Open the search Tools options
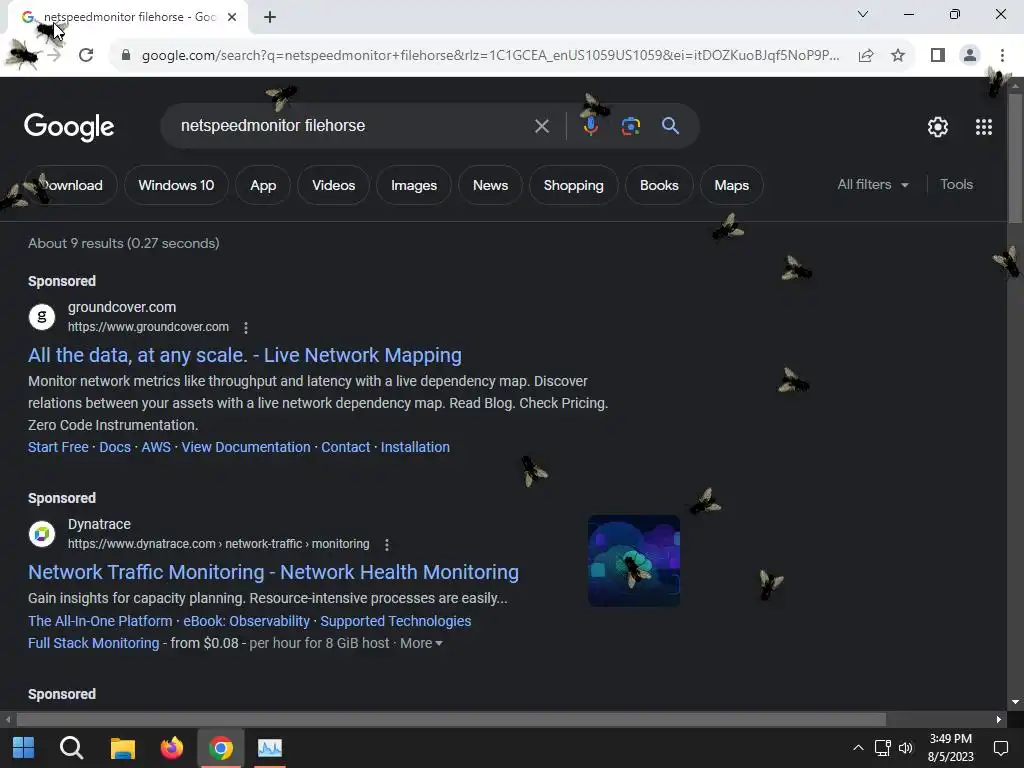 click(956, 185)
